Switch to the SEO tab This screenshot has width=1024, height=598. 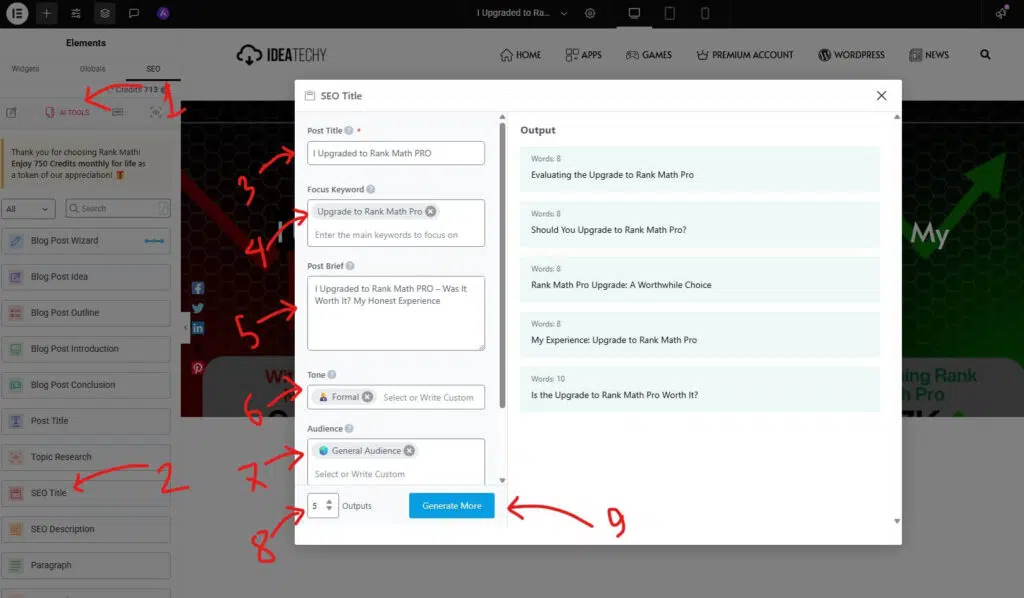(153, 69)
